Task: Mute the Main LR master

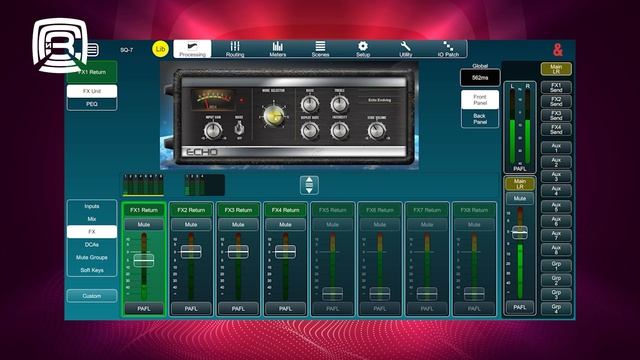Action: tap(520, 198)
